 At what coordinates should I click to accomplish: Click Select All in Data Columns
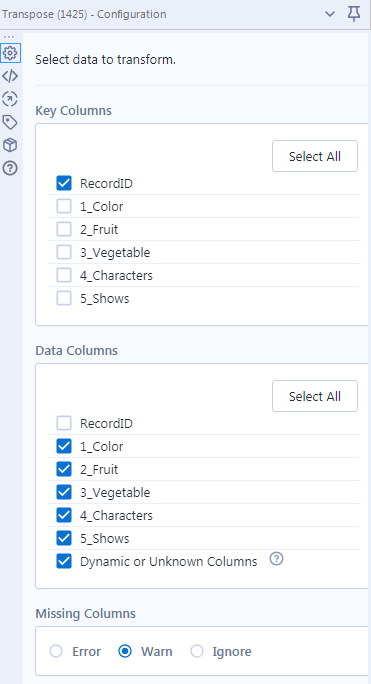315,396
